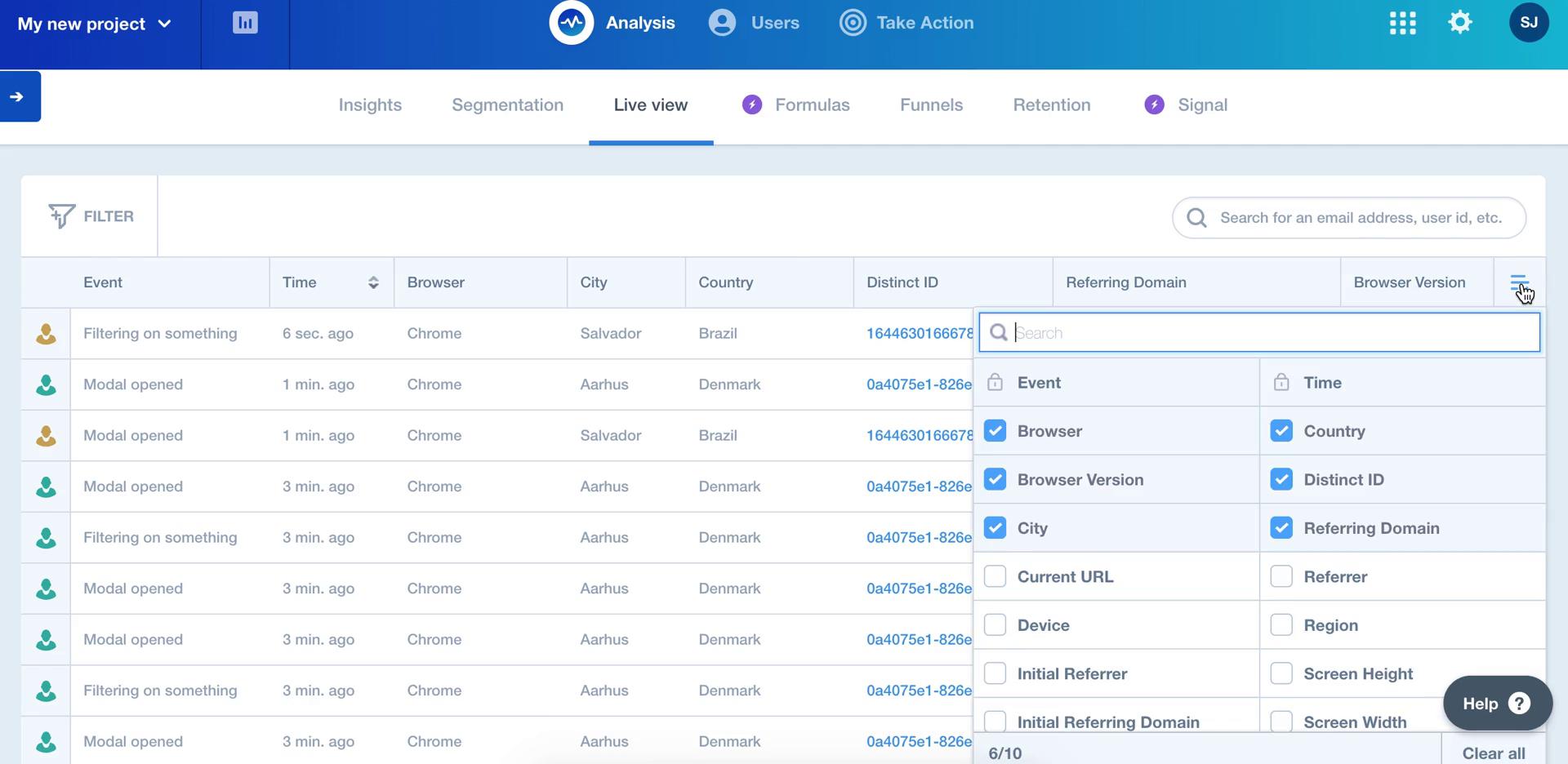Enable the Region column

[x=1281, y=625]
